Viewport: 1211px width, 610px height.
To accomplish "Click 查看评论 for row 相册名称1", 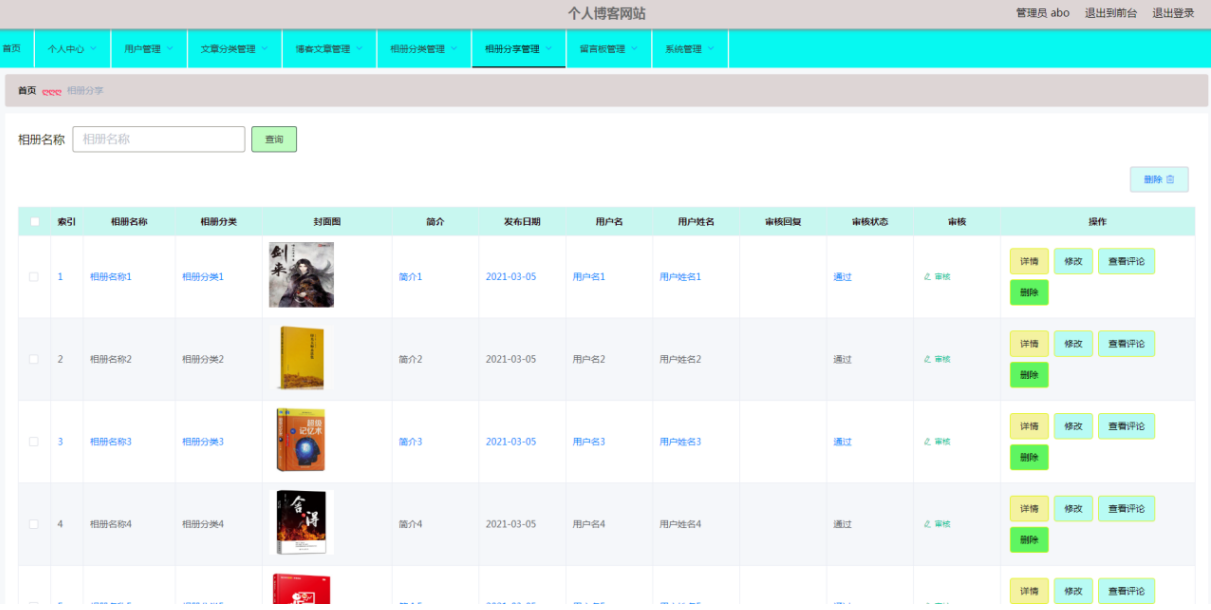I will 1126,261.
